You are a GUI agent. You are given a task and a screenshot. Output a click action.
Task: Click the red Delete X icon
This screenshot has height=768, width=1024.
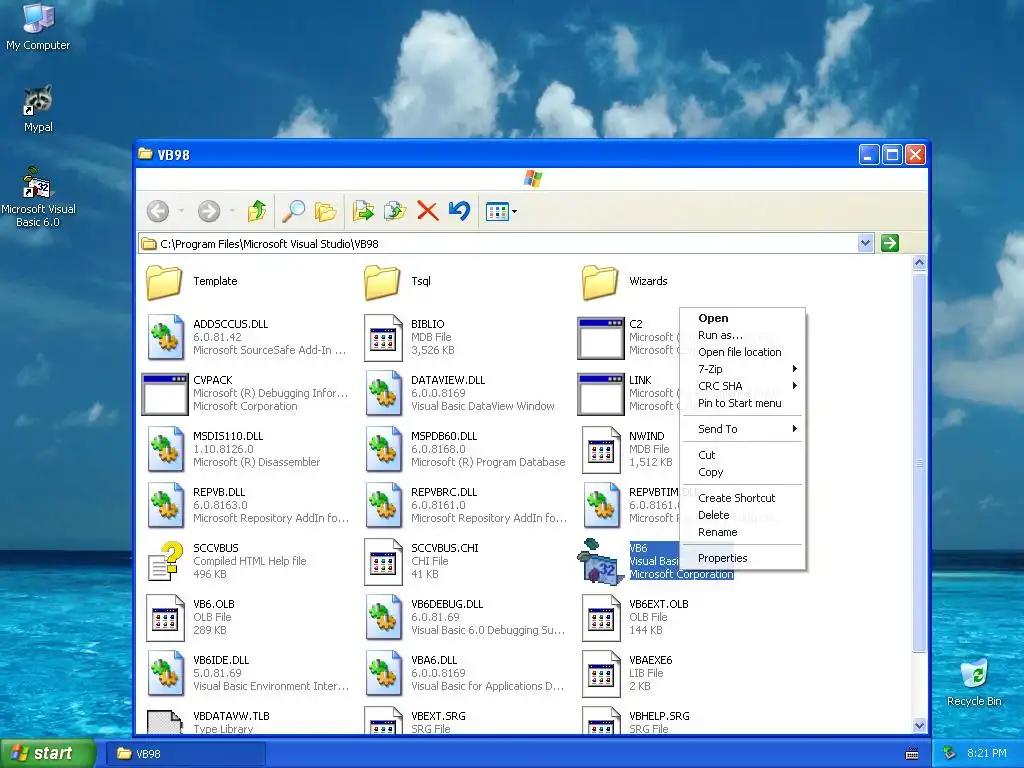click(x=428, y=211)
